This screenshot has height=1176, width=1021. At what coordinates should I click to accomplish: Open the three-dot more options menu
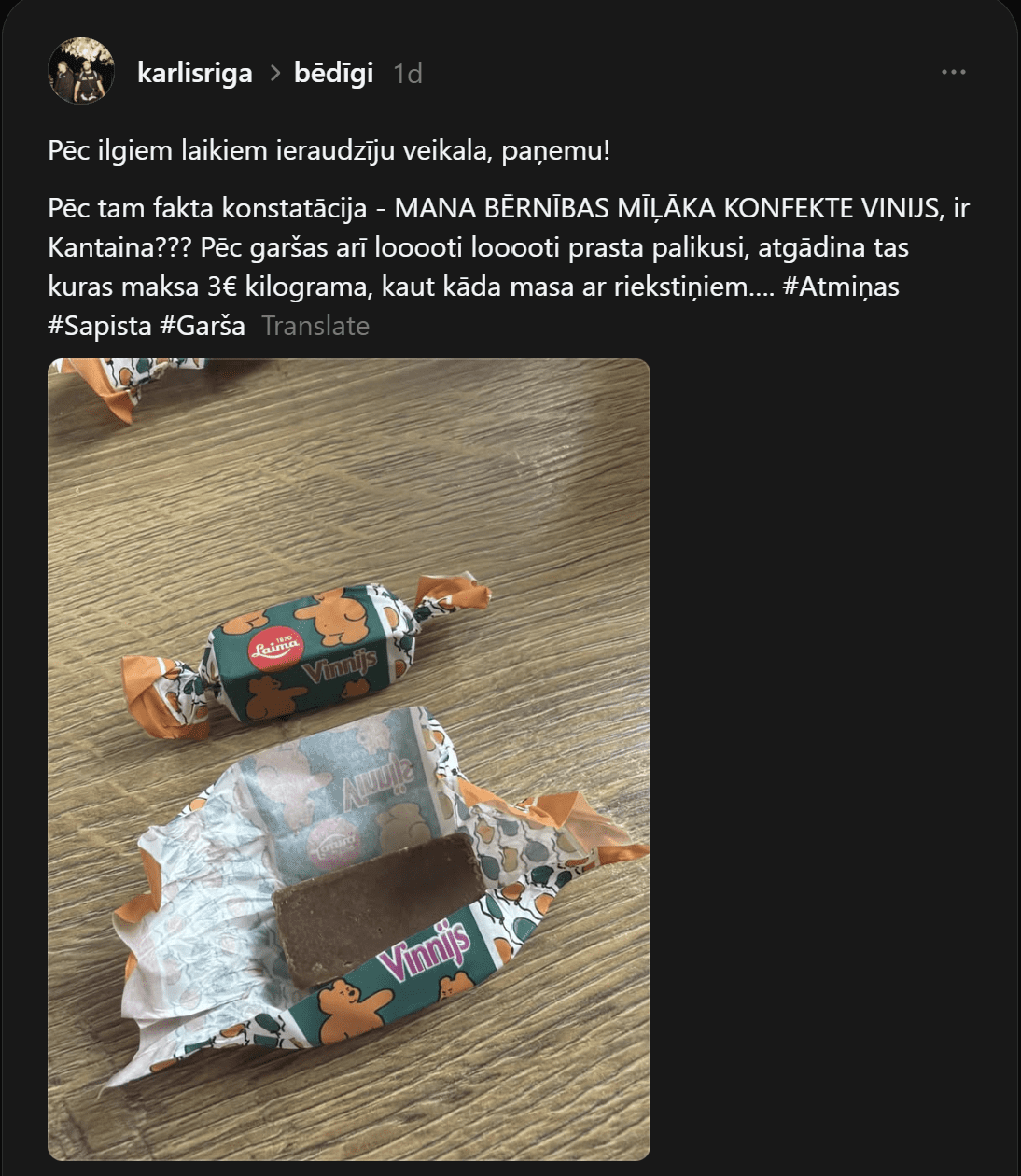(953, 72)
